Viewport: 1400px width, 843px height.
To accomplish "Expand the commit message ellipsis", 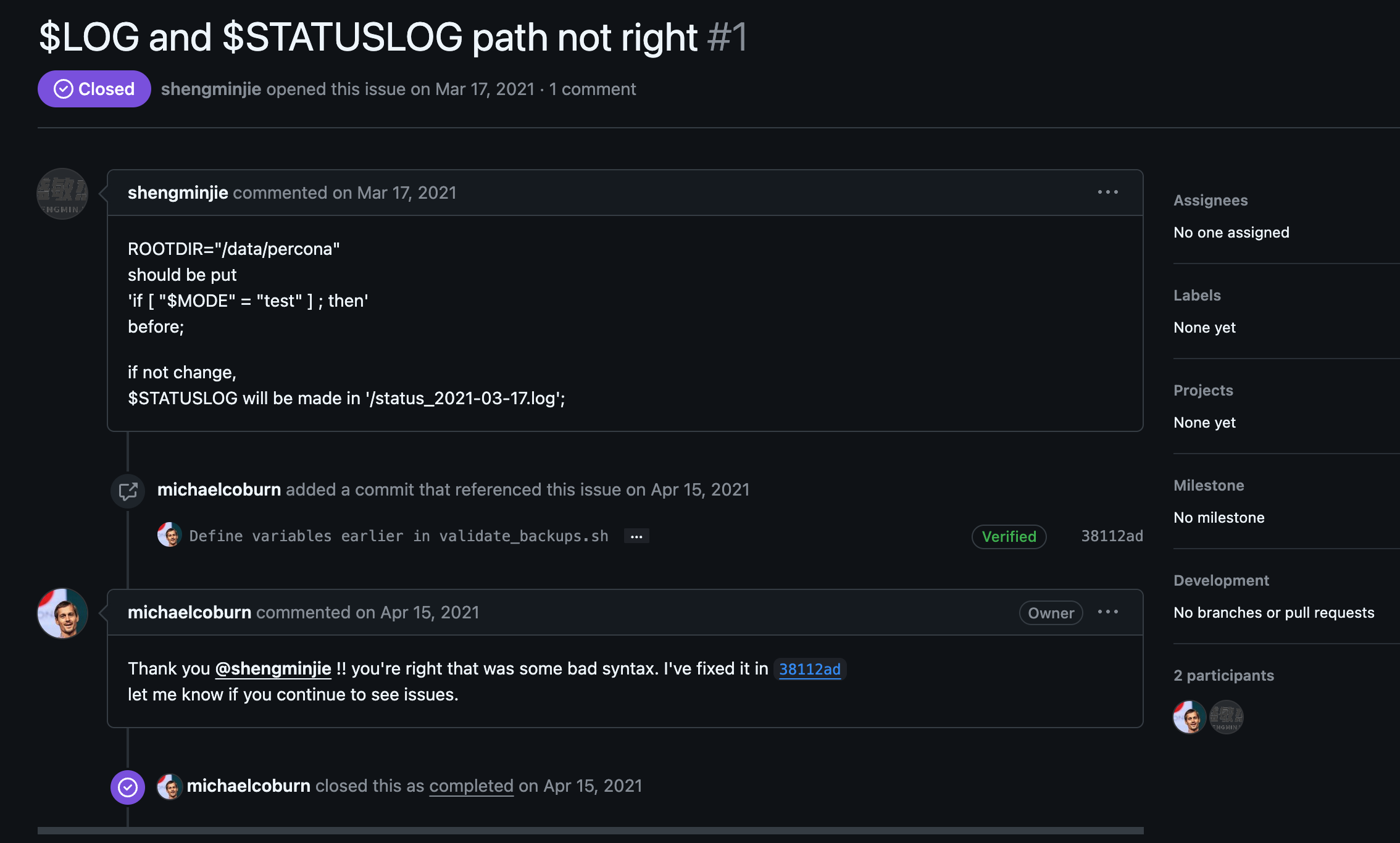I will 636,536.
